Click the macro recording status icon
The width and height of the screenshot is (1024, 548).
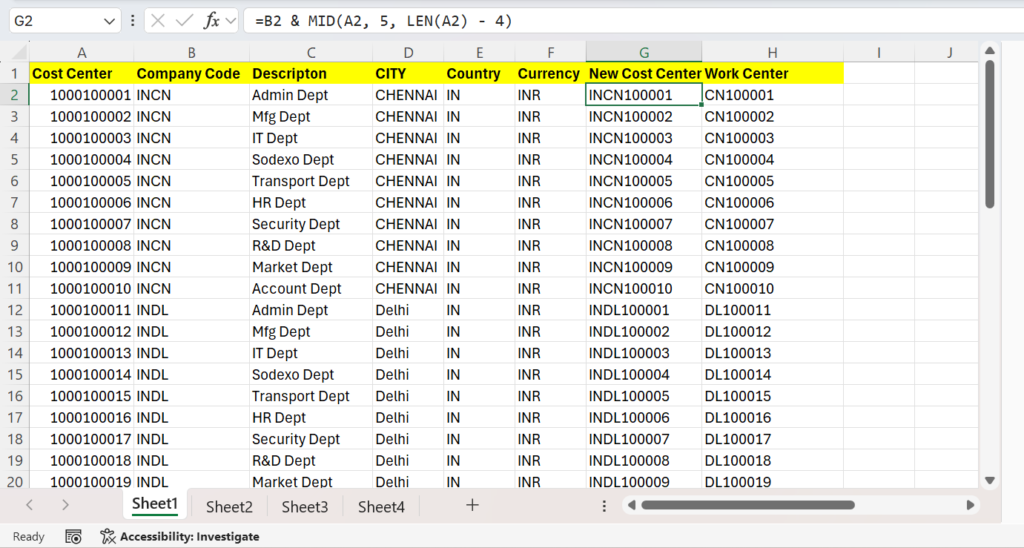point(73,537)
